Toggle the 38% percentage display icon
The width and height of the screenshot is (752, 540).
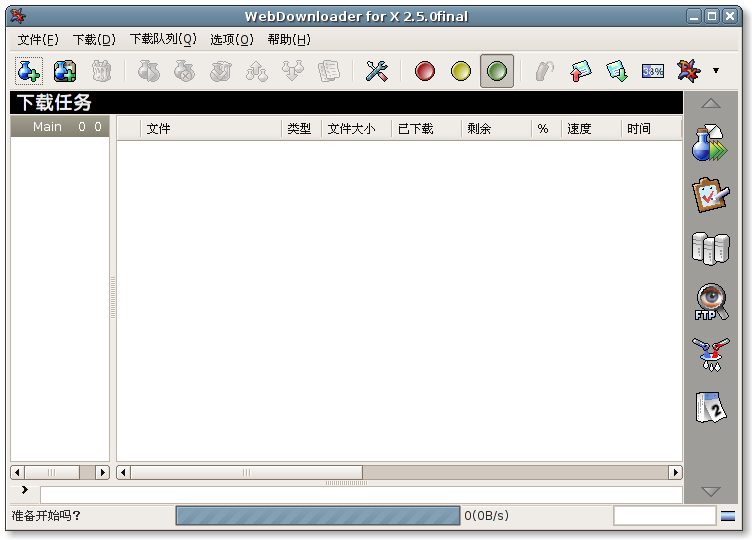click(653, 71)
